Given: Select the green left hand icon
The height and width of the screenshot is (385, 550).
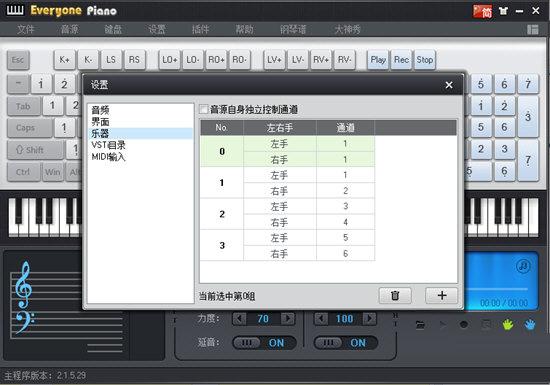Looking at the screenshot, I should tap(508, 325).
